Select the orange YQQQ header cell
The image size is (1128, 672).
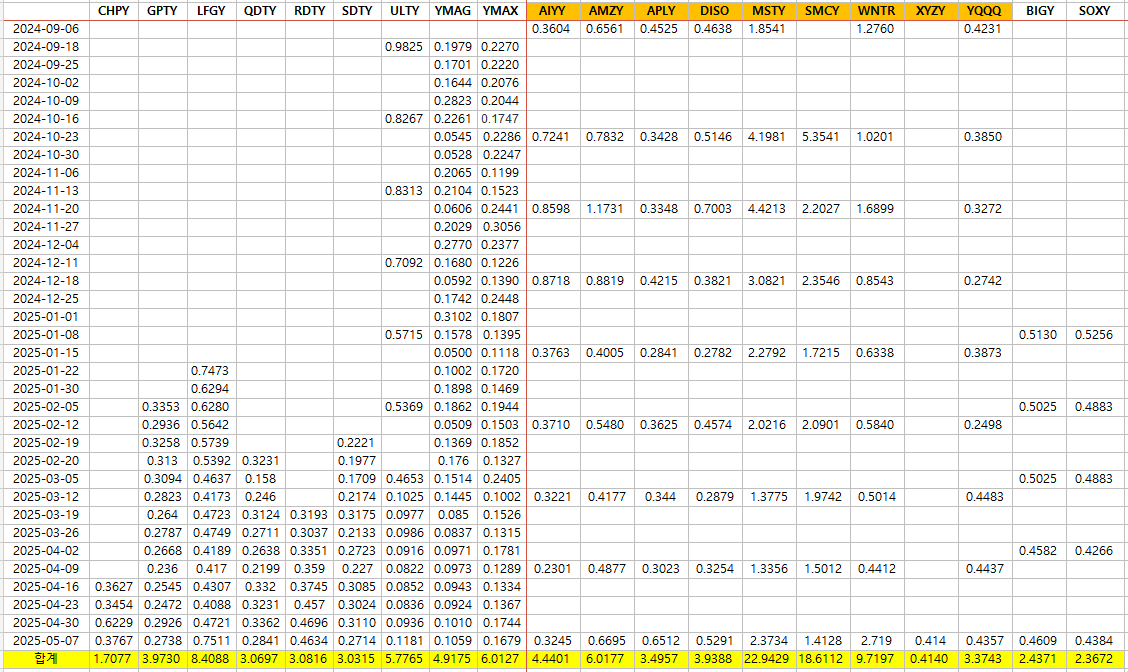click(984, 11)
